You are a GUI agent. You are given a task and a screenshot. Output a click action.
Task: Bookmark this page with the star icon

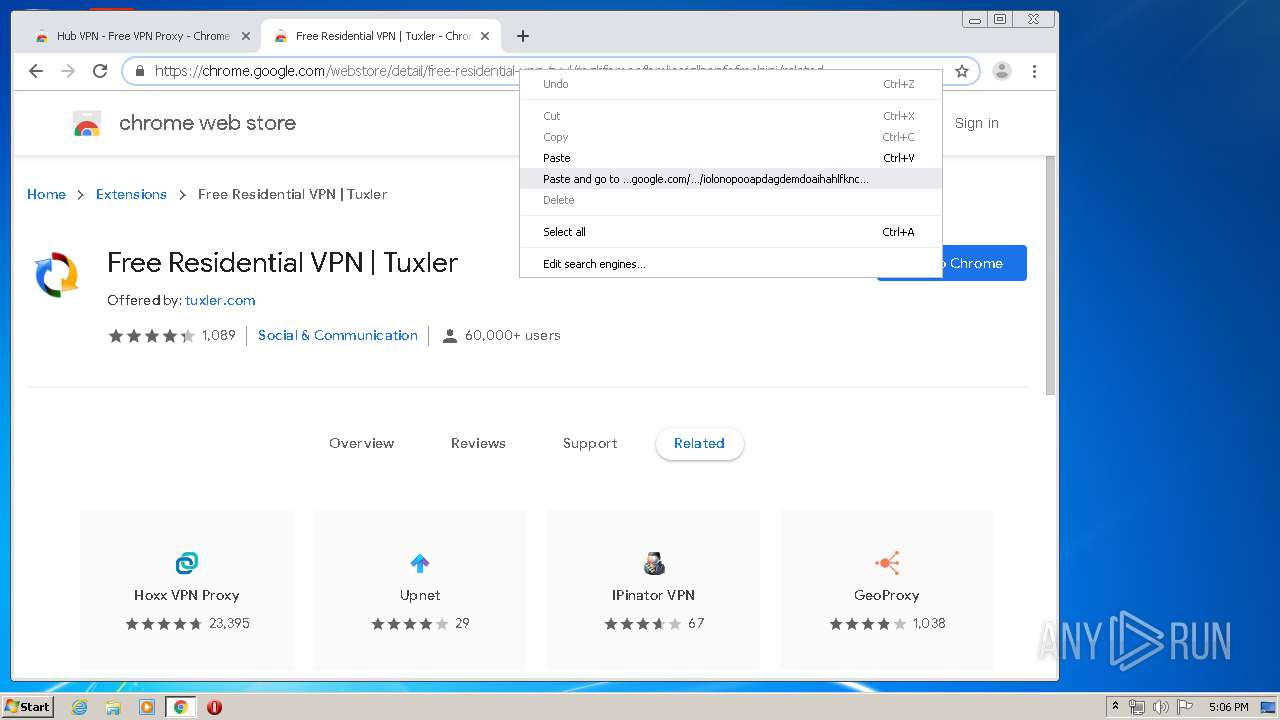coord(962,71)
